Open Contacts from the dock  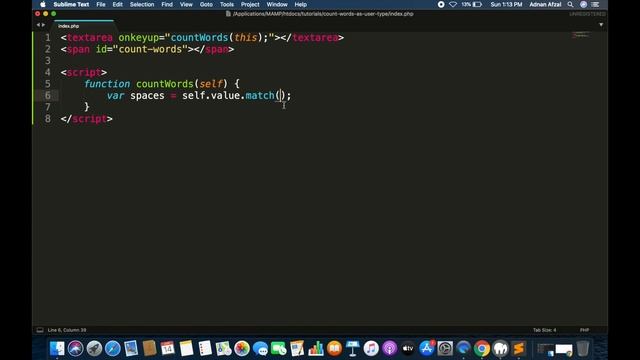click(x=149, y=349)
